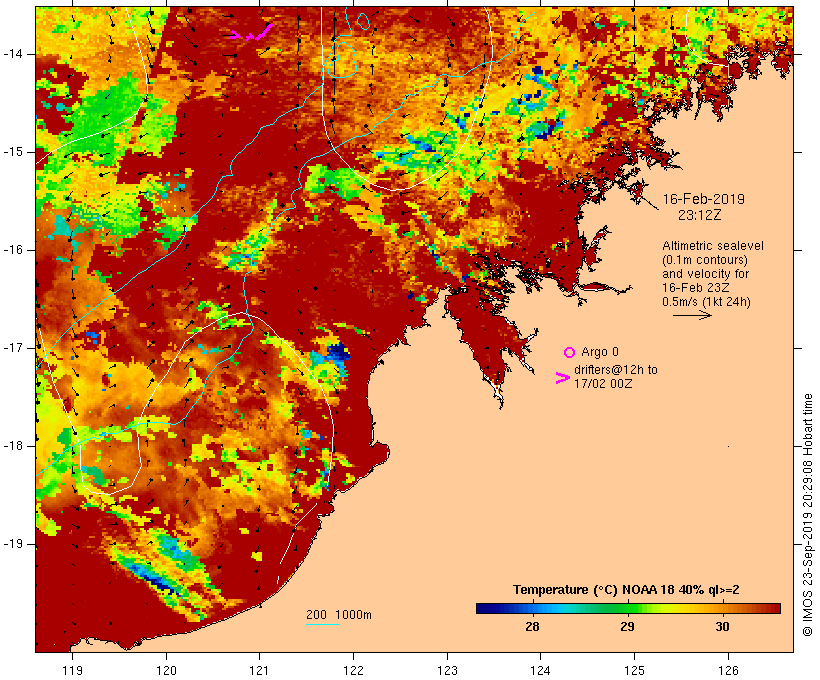This screenshot has height=680, width=820.
Task: Click the longitude label '119'
Action: click(72, 670)
